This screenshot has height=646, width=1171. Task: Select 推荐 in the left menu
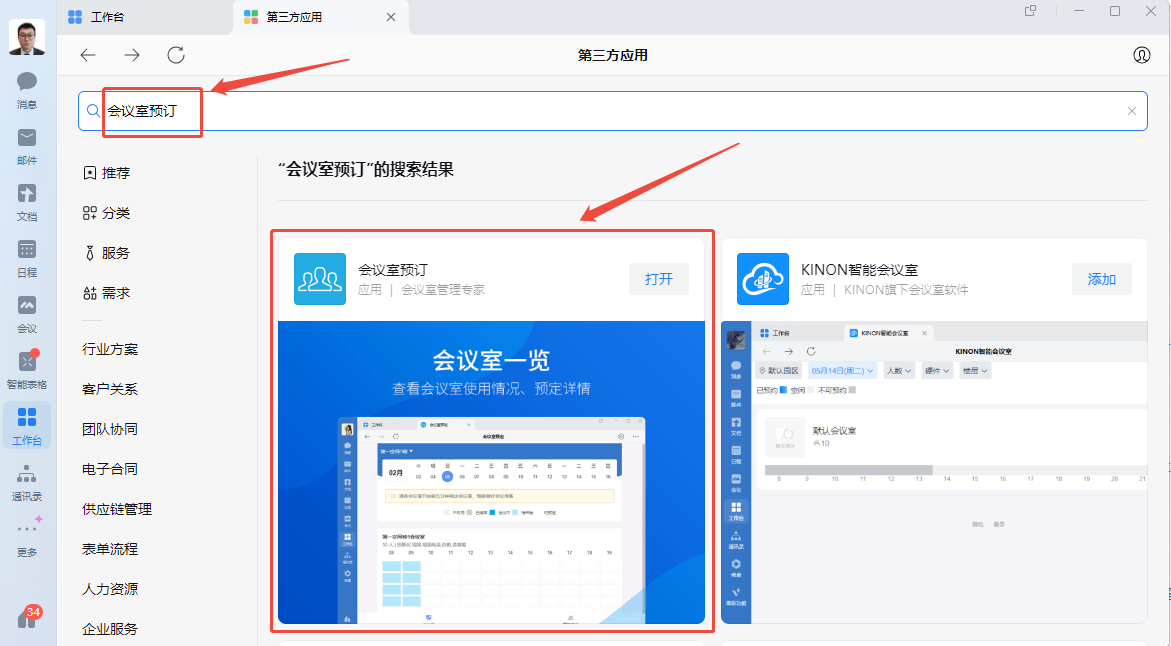point(106,173)
